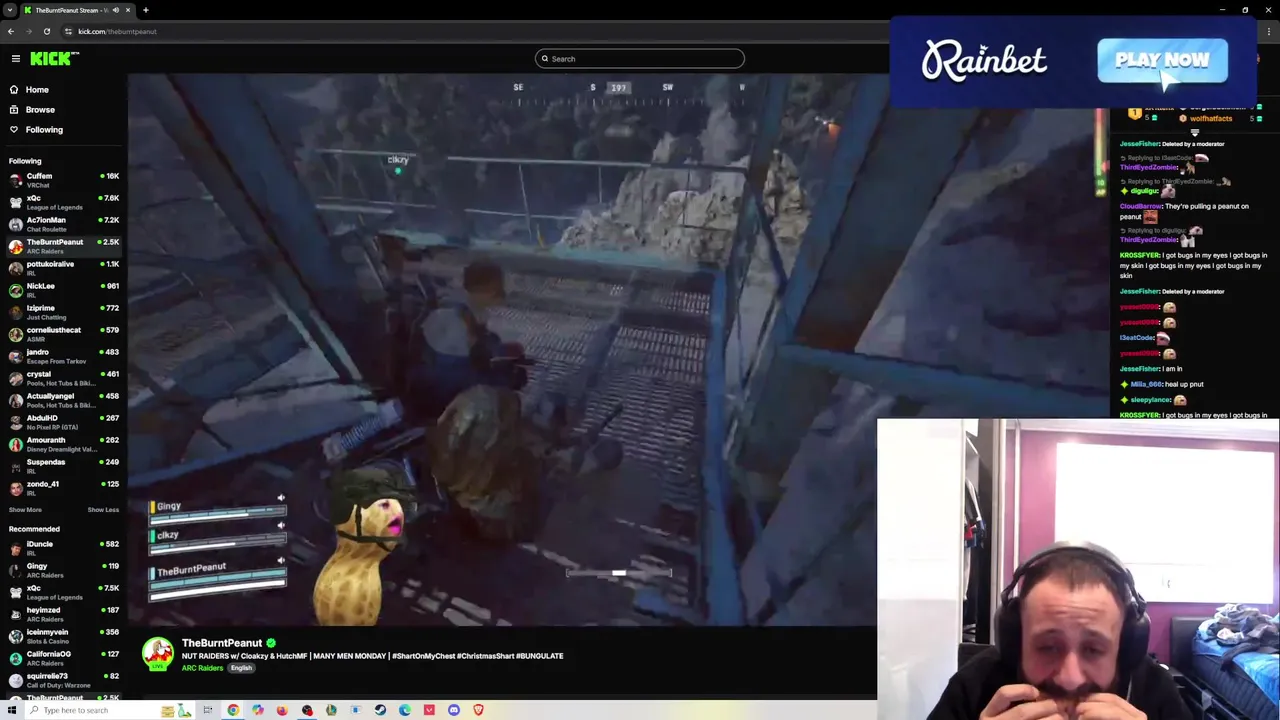
Task: Click Milla_666 username in chat
Action: 1147,384
